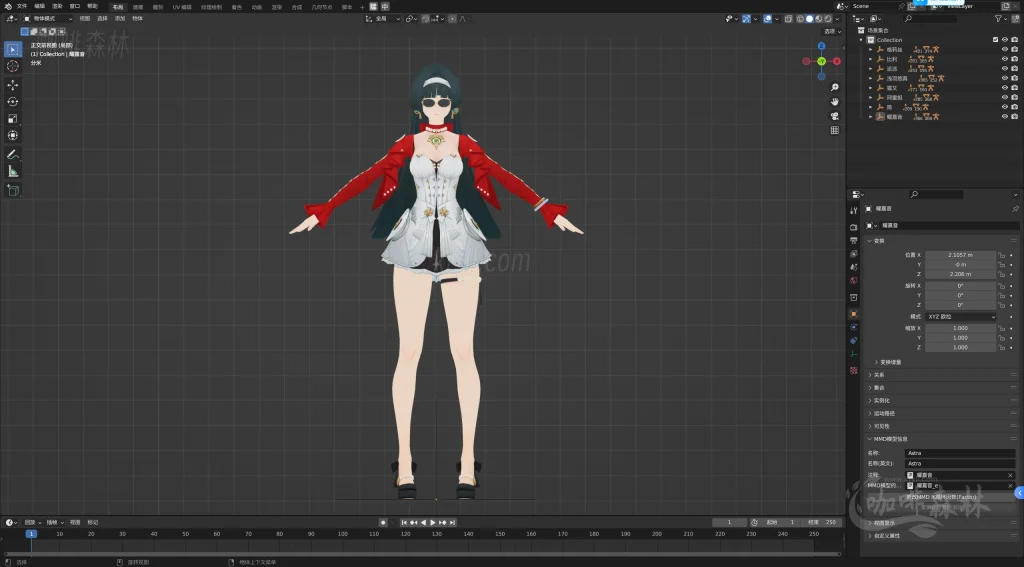Switch to the 几何节点 workspace tab
Screen dimensions: 1024x567
coord(321,7)
